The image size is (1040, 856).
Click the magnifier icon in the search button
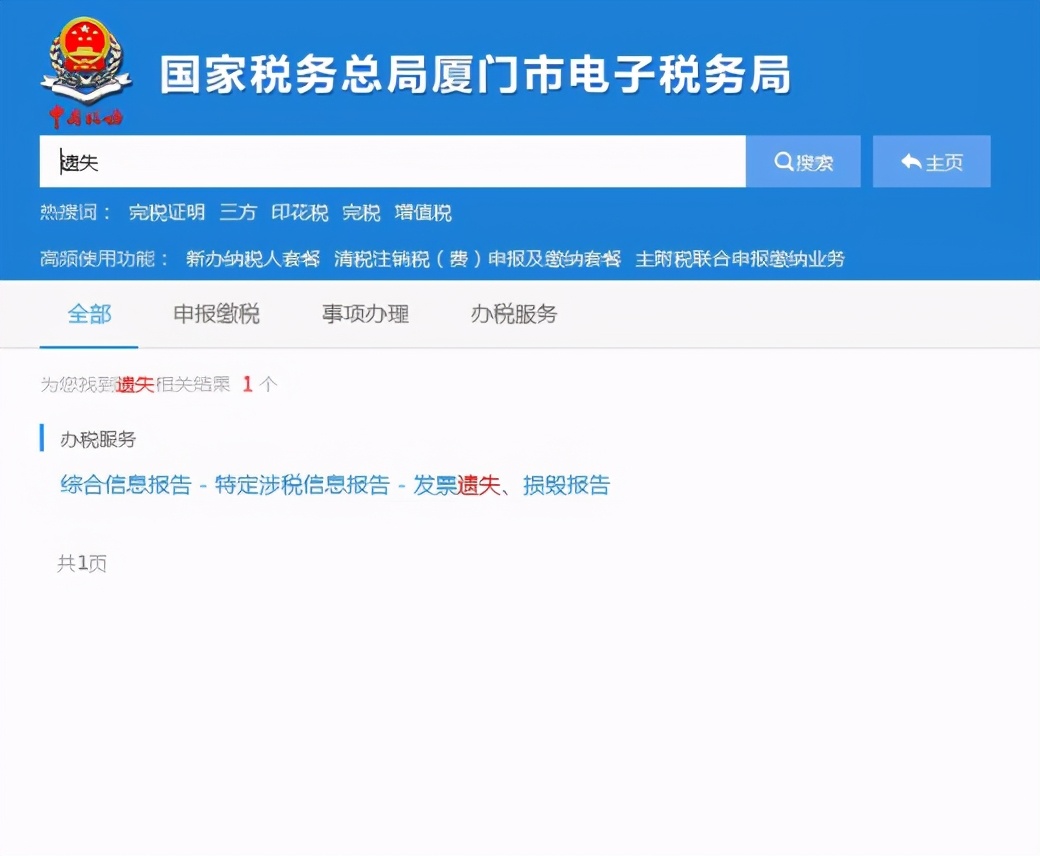coord(783,162)
